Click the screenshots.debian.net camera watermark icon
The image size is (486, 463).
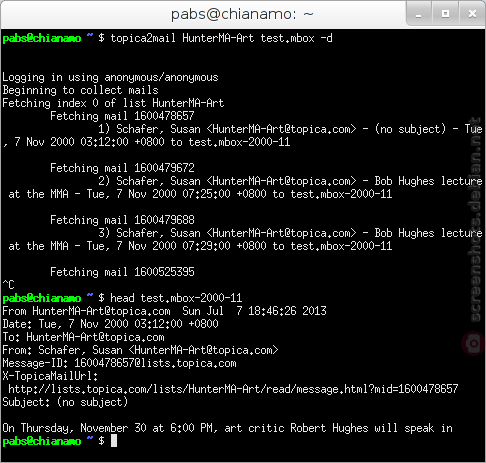(473, 343)
